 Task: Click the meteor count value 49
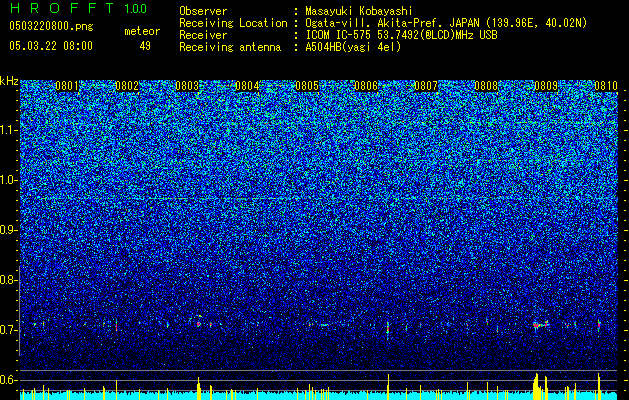point(145,46)
